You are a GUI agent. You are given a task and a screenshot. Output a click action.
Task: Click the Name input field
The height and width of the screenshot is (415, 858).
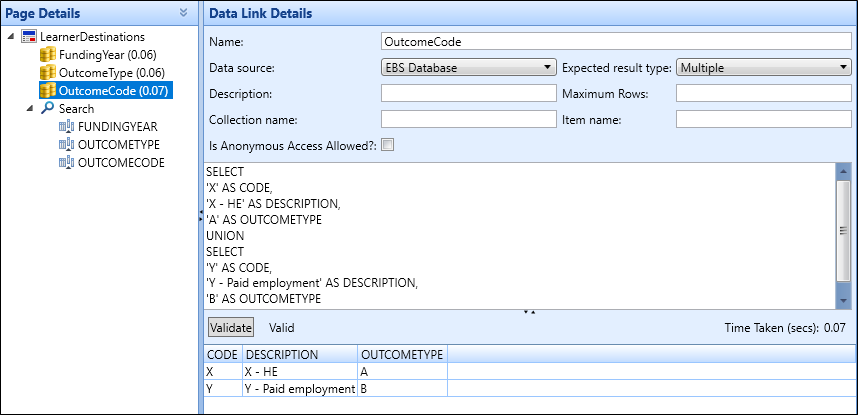(616, 42)
